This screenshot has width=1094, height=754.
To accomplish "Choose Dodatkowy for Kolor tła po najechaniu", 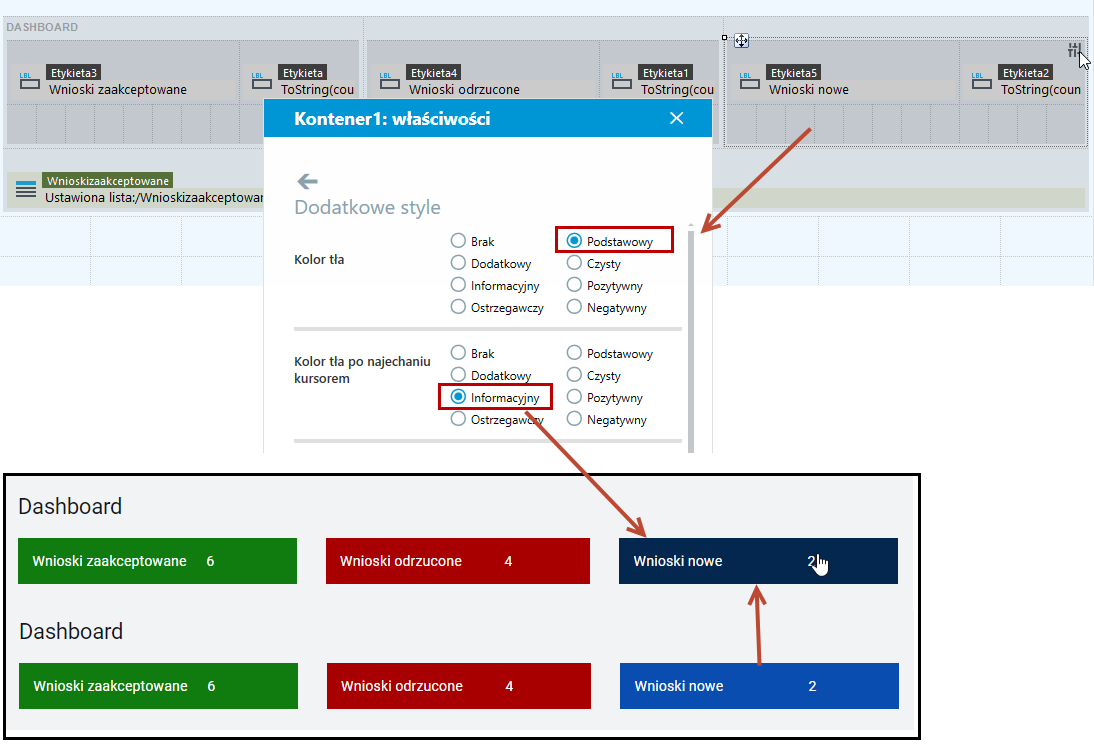I will pos(458,375).
